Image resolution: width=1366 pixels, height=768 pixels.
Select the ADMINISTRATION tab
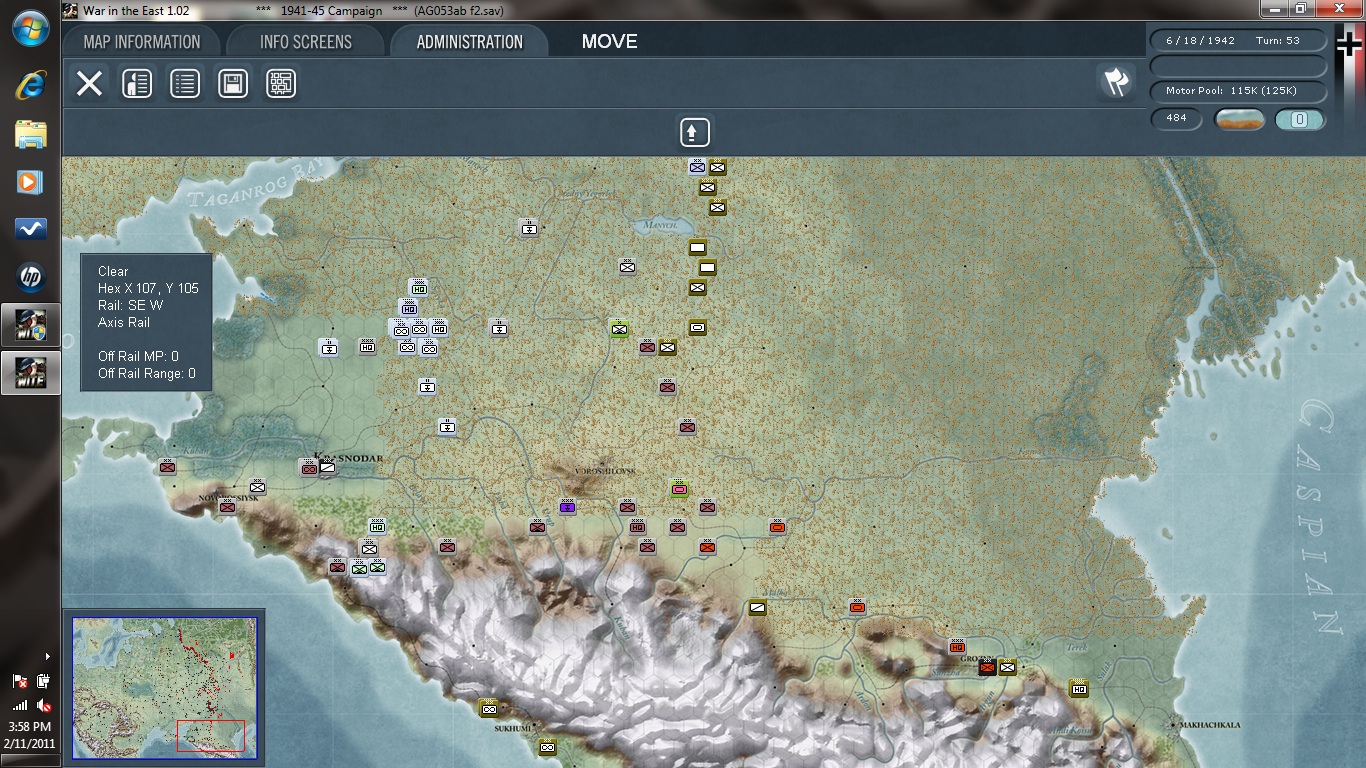coord(470,42)
